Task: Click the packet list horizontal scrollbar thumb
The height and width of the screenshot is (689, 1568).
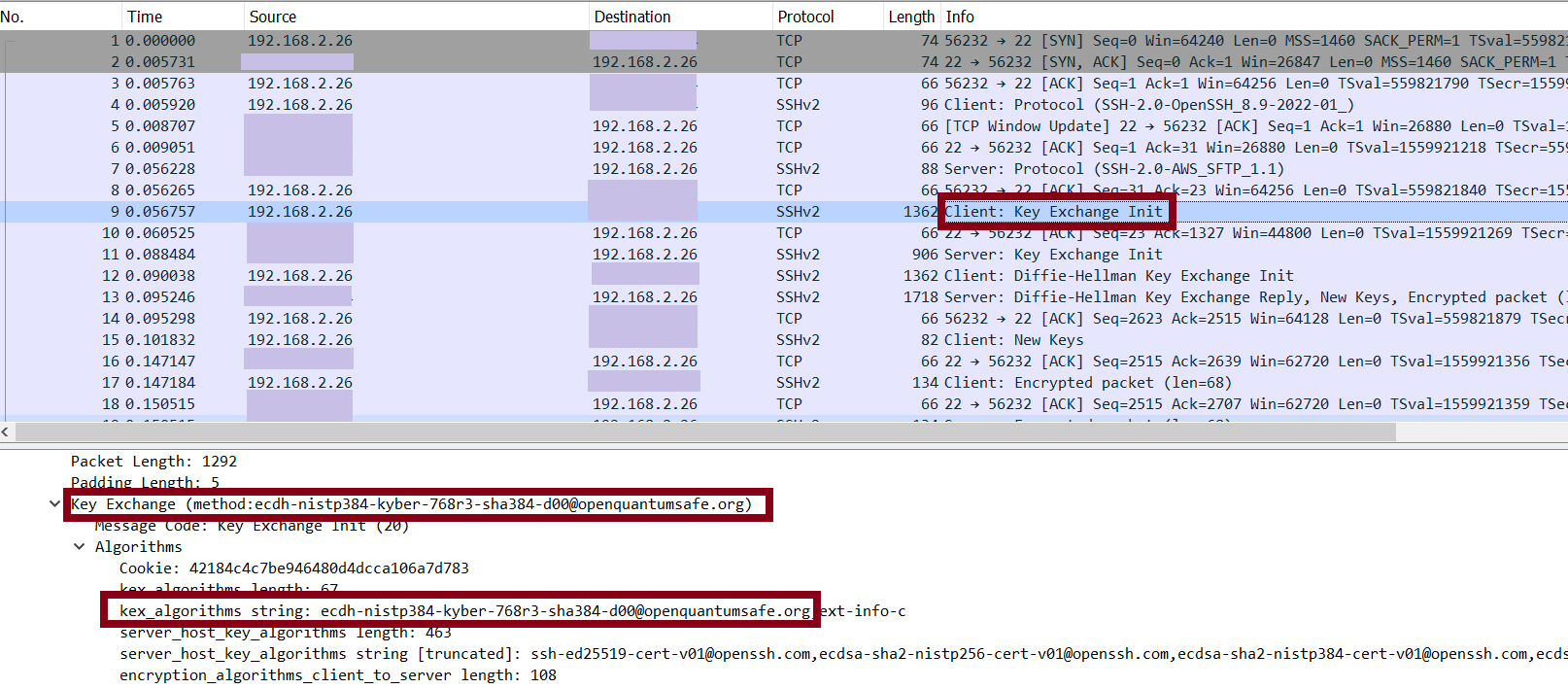Action: (x=705, y=431)
